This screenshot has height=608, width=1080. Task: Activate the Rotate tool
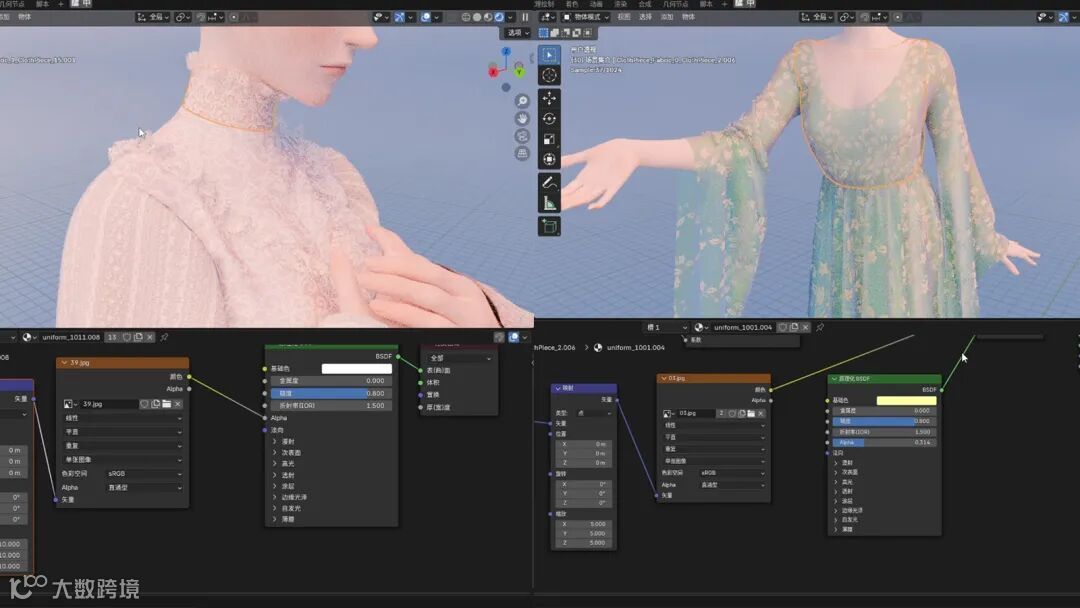point(549,118)
